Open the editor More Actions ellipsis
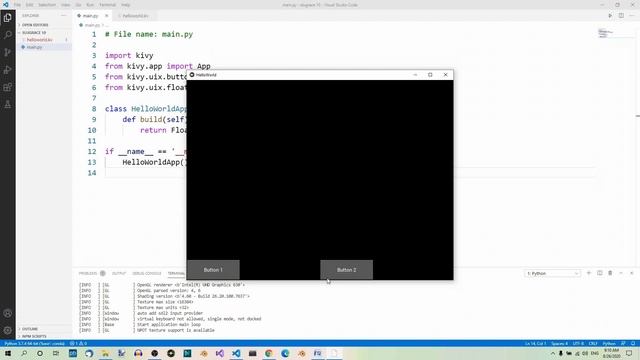The width and height of the screenshot is (640, 360). click(x=632, y=16)
